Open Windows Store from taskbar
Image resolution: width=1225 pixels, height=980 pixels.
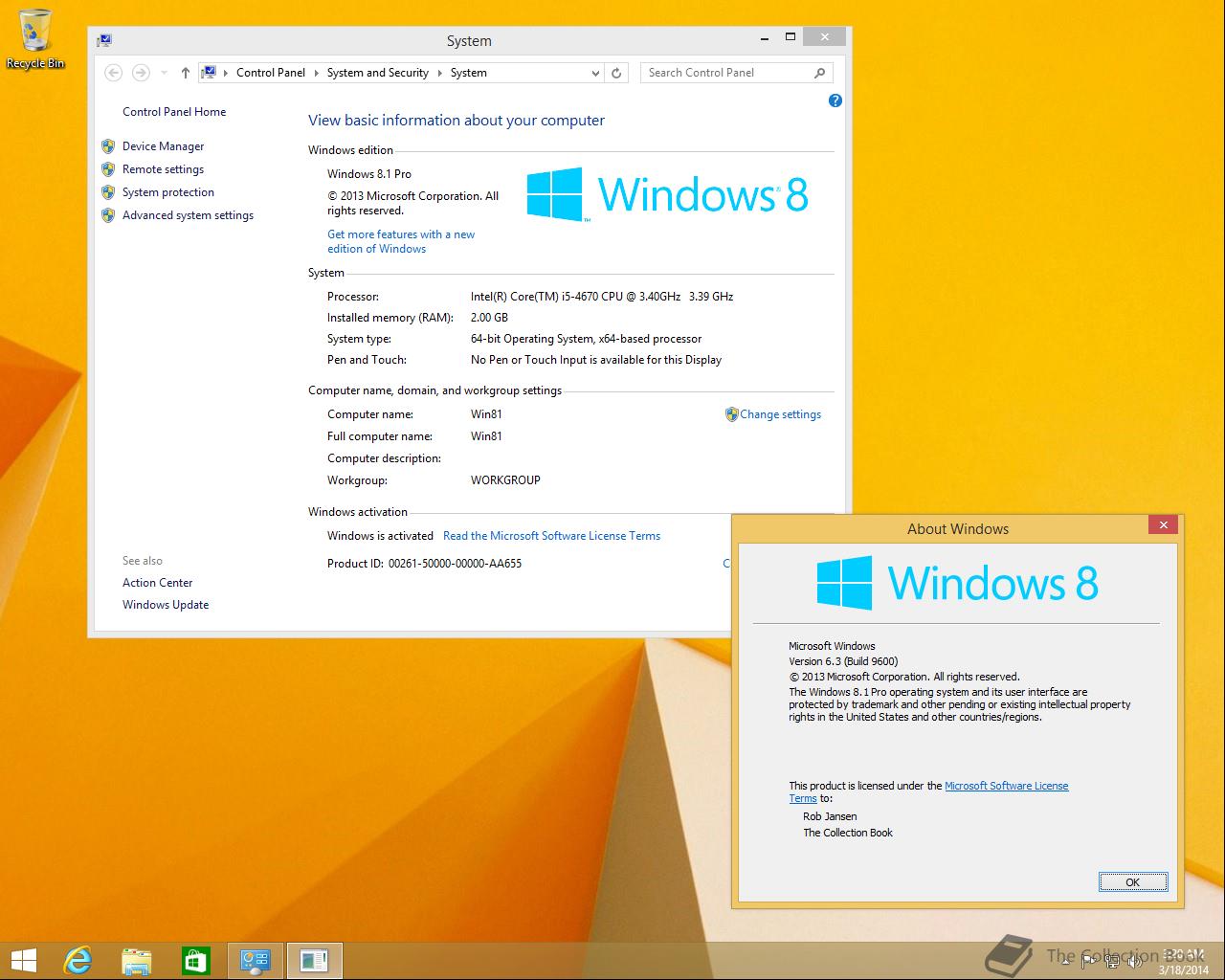(x=196, y=961)
